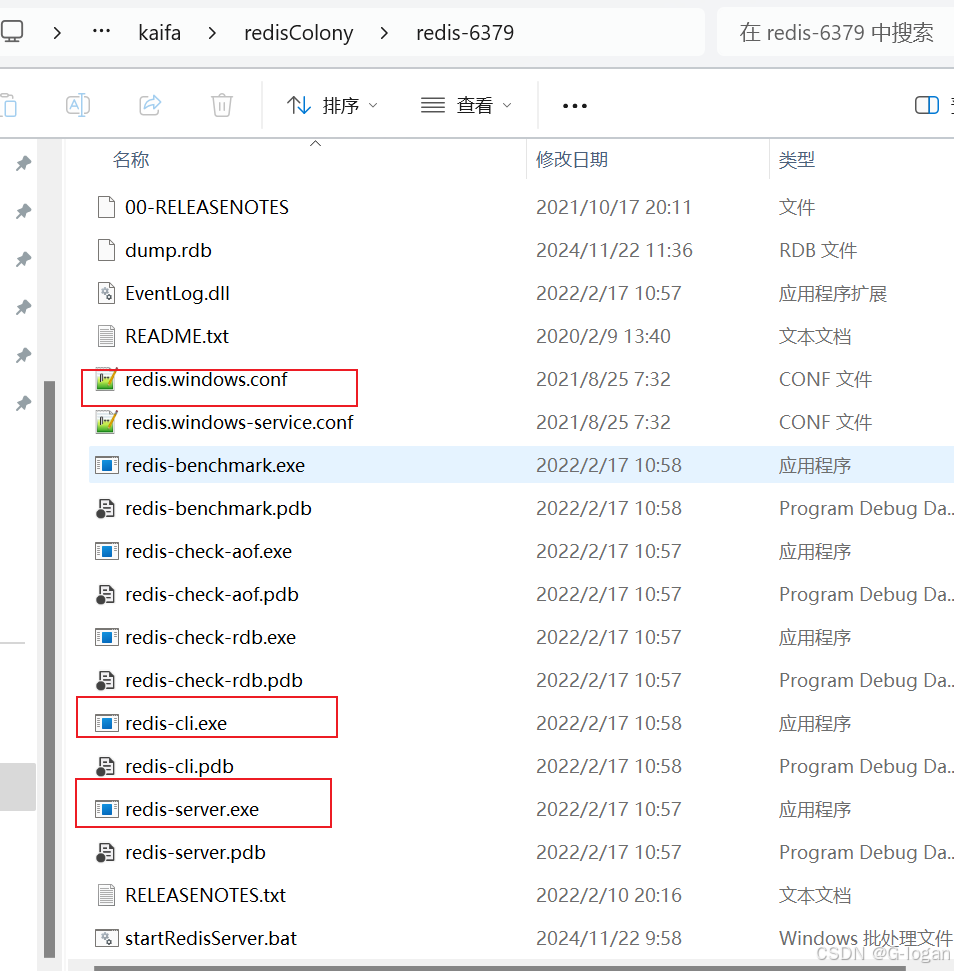Select file name README.txt
The height and width of the screenshot is (971, 954).
pos(177,336)
